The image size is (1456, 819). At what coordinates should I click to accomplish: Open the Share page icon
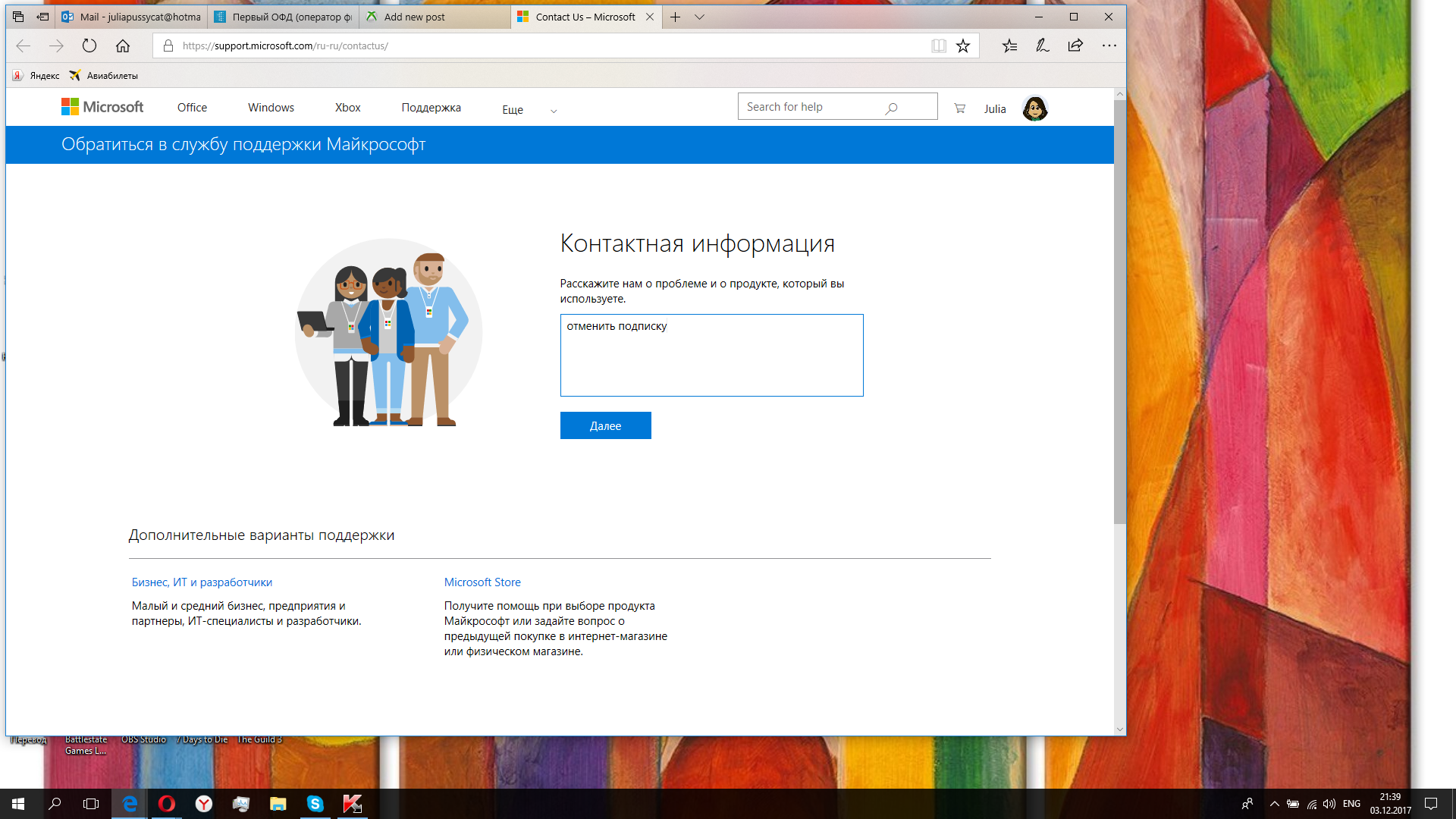[x=1075, y=45]
